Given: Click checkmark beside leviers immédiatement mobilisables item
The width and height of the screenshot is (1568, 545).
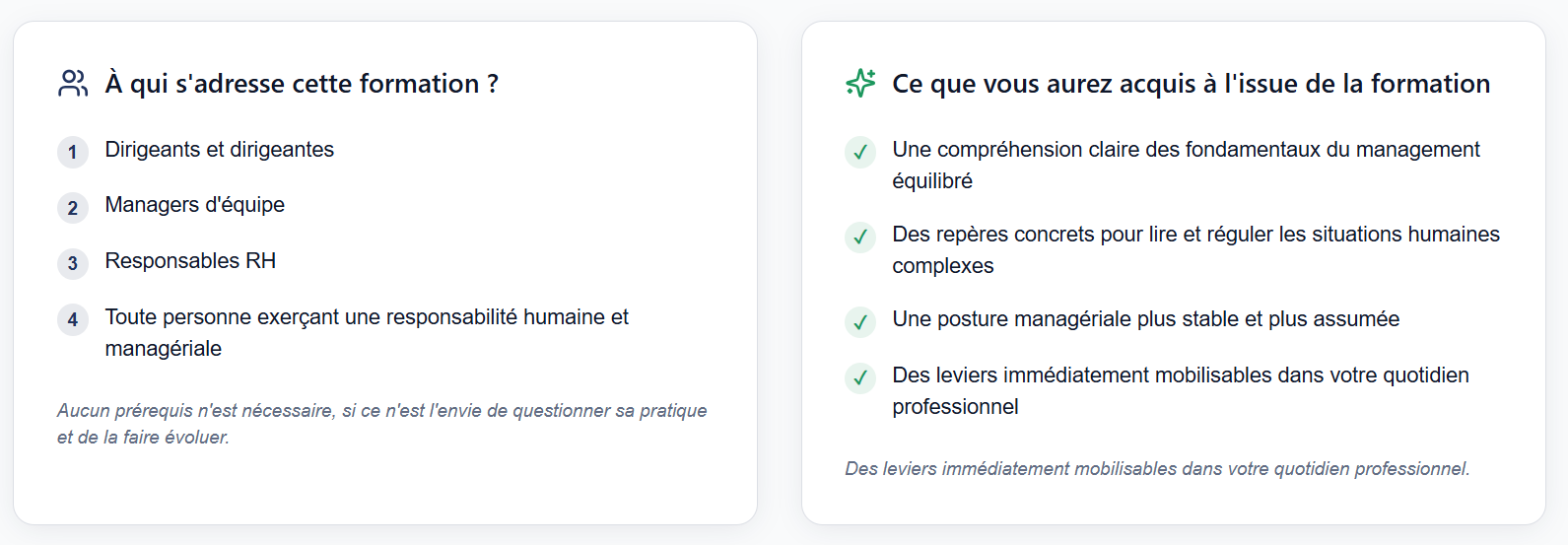Looking at the screenshot, I should click(x=860, y=377).
